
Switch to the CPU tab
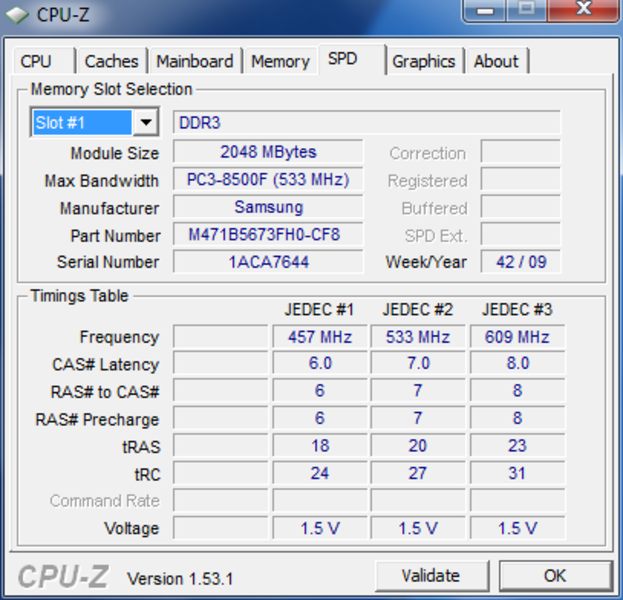coord(36,61)
